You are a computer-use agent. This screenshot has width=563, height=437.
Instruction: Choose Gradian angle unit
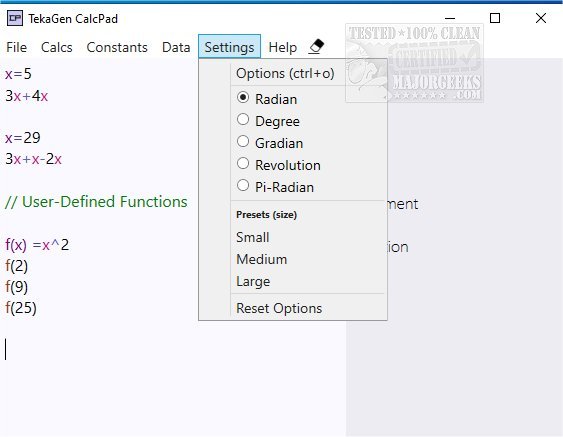click(x=270, y=143)
